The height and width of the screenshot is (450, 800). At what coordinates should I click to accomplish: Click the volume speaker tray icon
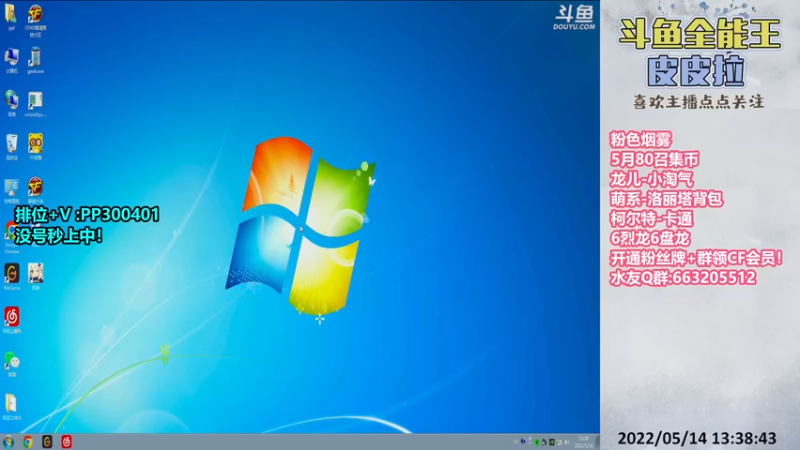coord(567,442)
